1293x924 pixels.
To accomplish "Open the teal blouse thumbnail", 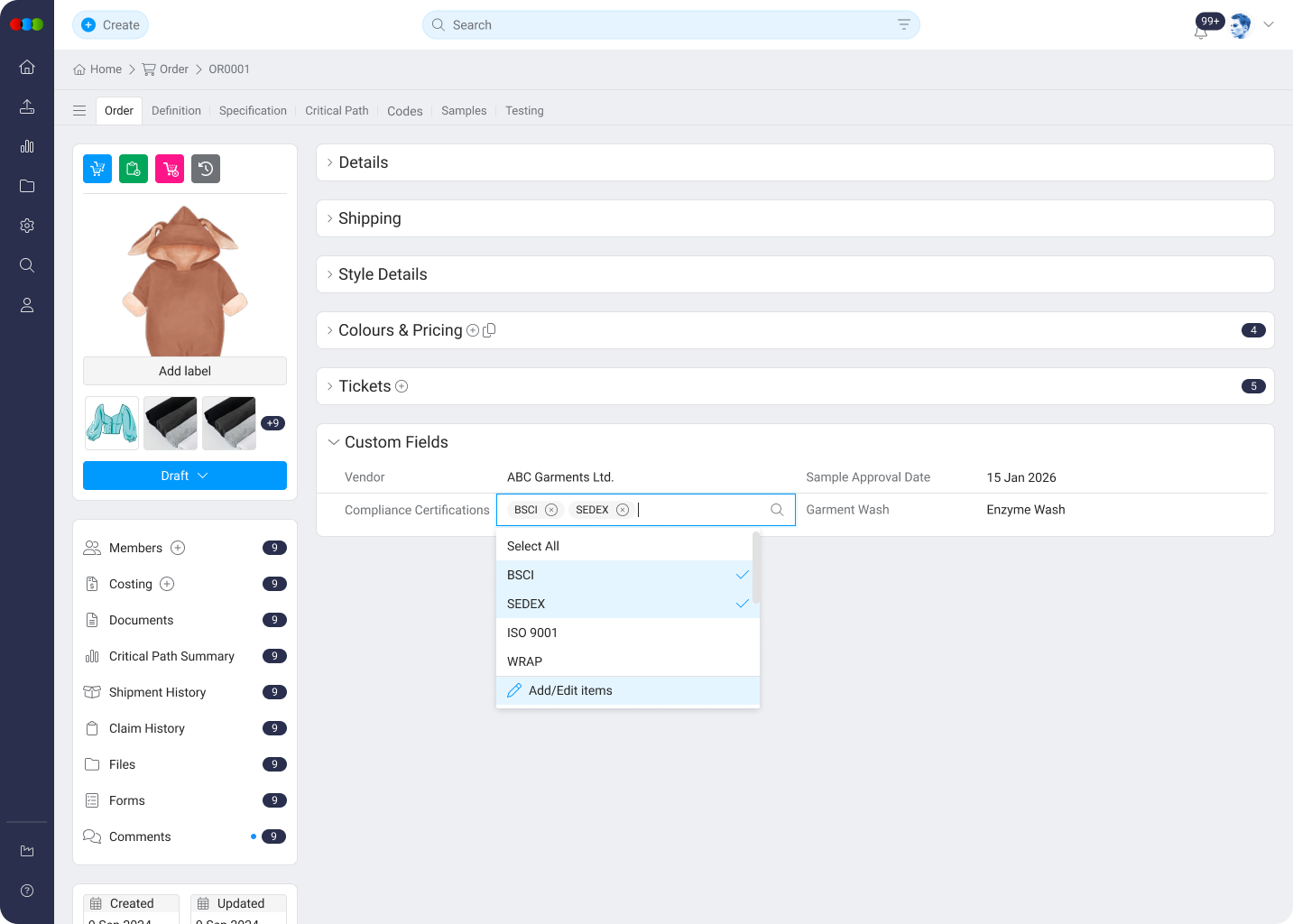I will [x=111, y=422].
